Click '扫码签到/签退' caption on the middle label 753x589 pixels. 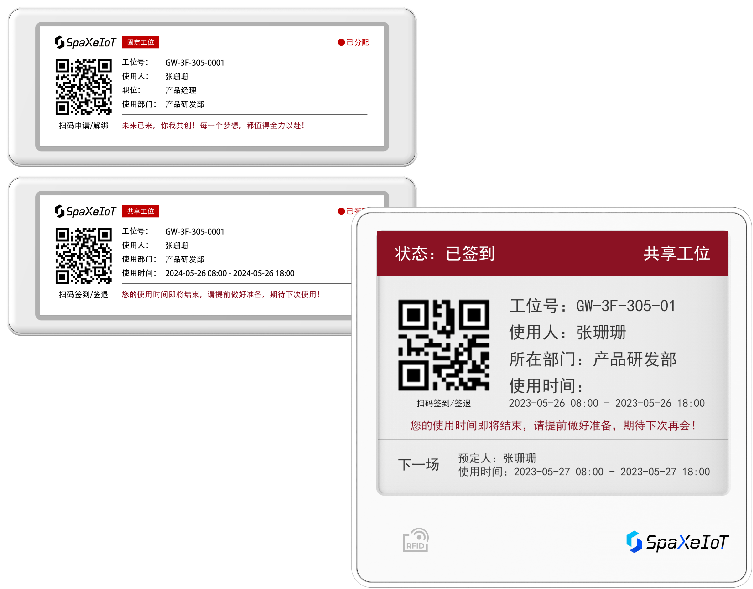coord(84,294)
